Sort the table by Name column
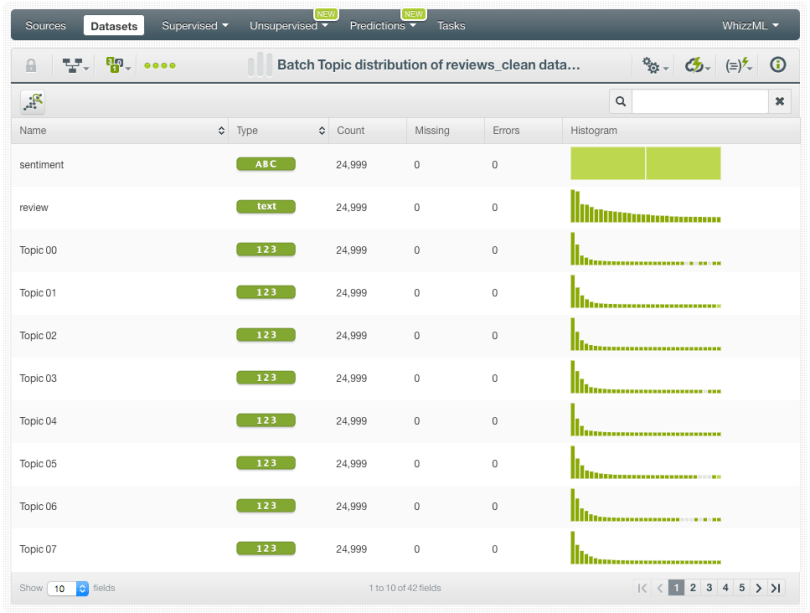The height and width of the screenshot is (613, 810). pyautogui.click(x=121, y=130)
